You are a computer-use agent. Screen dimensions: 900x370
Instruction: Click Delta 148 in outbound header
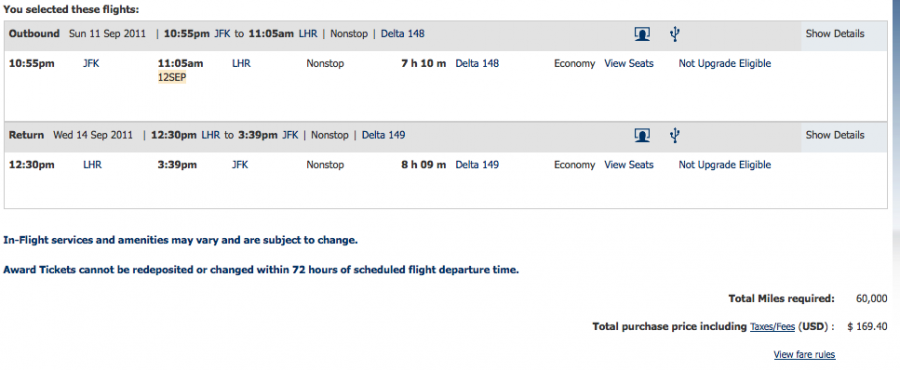(x=402, y=33)
